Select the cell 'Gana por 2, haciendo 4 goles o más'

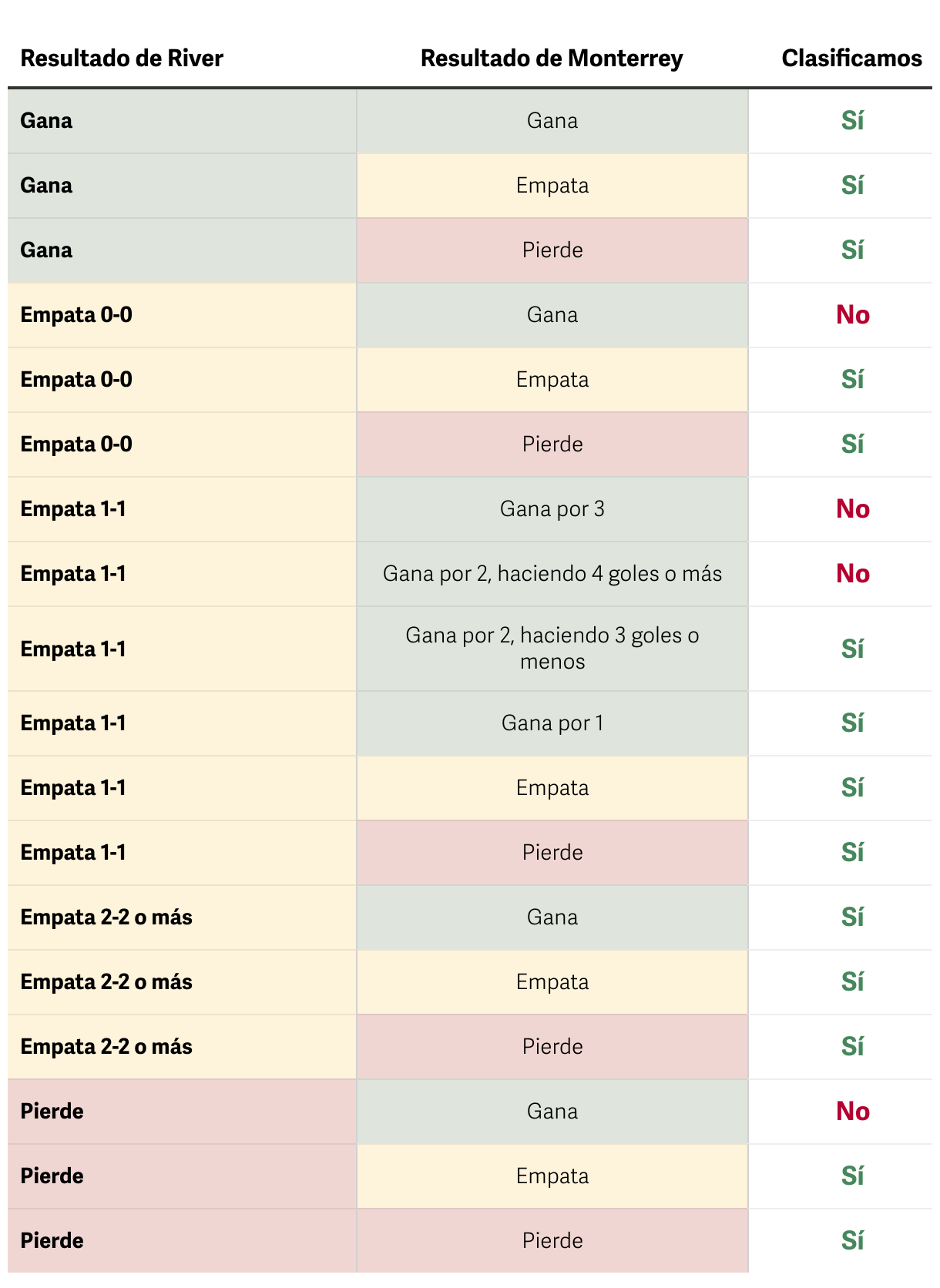click(552, 574)
